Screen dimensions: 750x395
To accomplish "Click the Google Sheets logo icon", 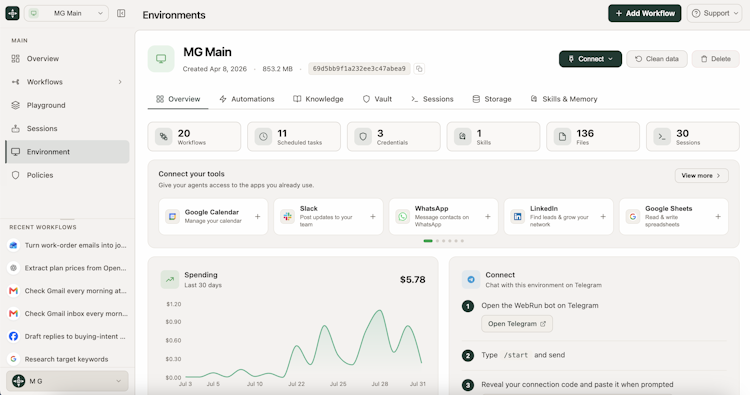I will click(633, 217).
